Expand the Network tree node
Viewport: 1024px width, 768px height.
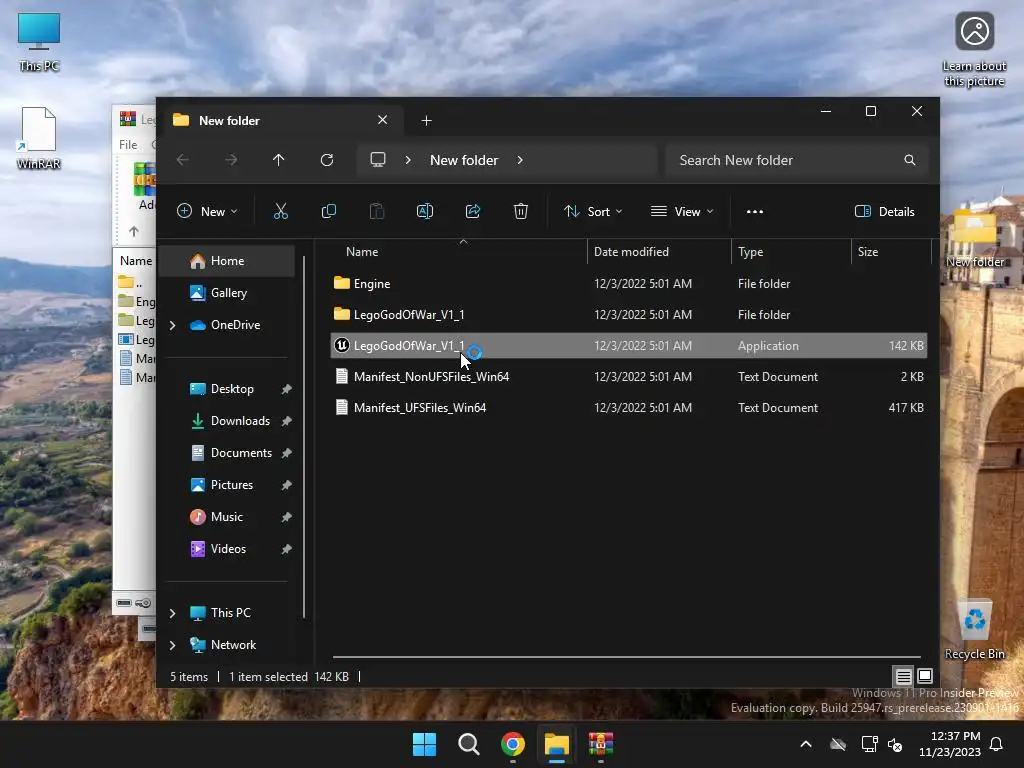tap(172, 645)
